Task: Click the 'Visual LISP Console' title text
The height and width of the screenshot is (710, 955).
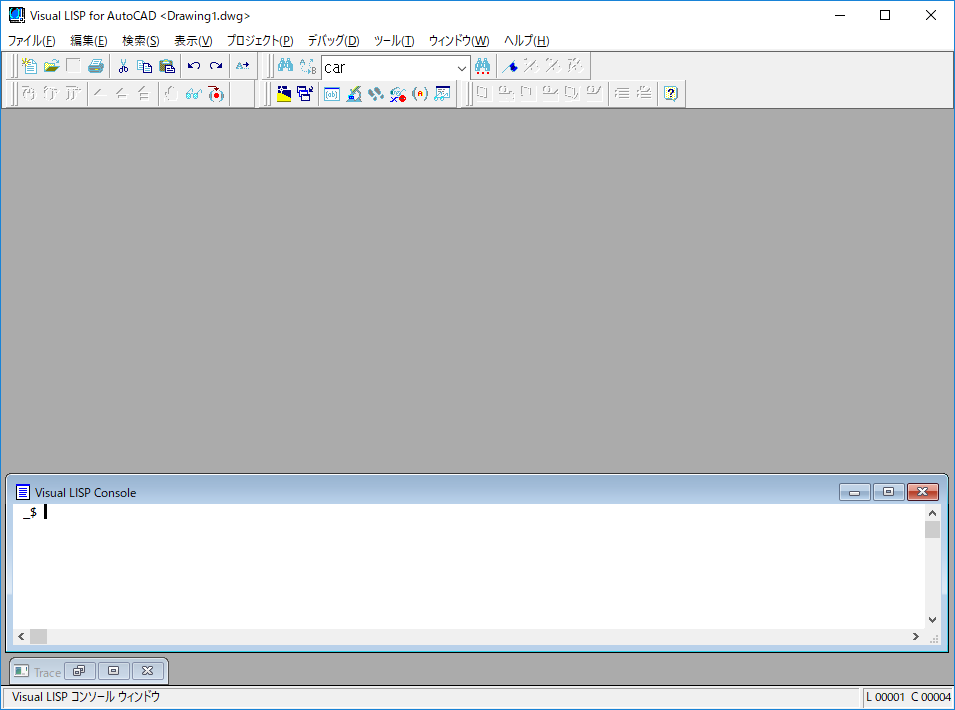Action: (85, 493)
